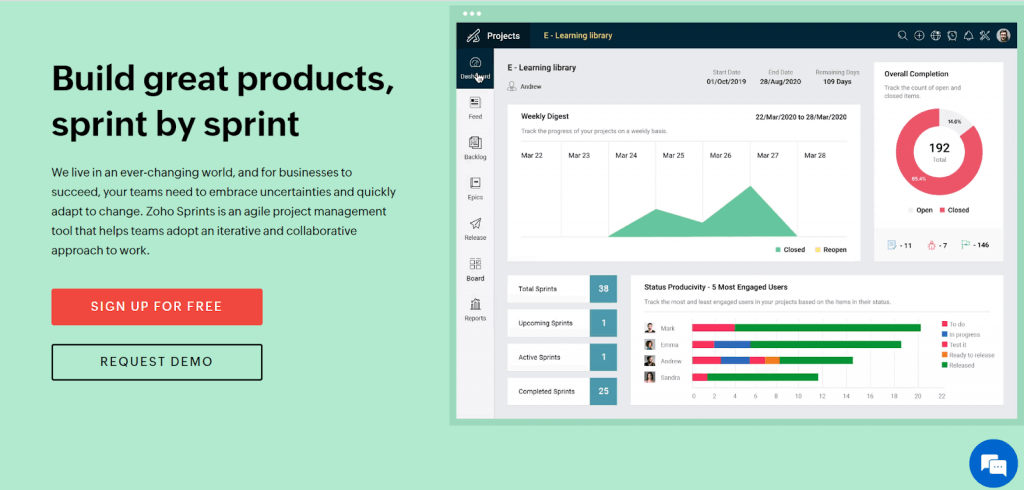The height and width of the screenshot is (490, 1024).
Task: Open the notifications bell icon
Action: point(968,35)
